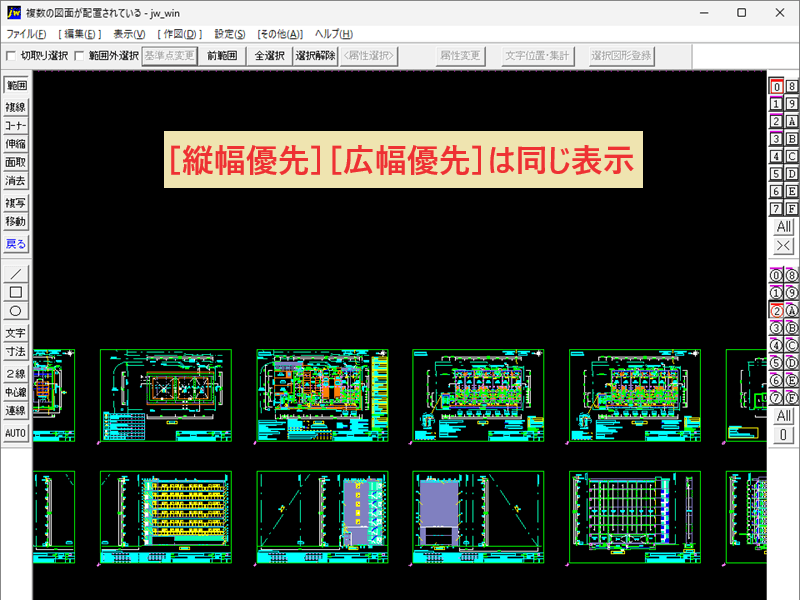800x600 pixels.
Task: Select the 範囲 range tool
Action: [x=16, y=85]
